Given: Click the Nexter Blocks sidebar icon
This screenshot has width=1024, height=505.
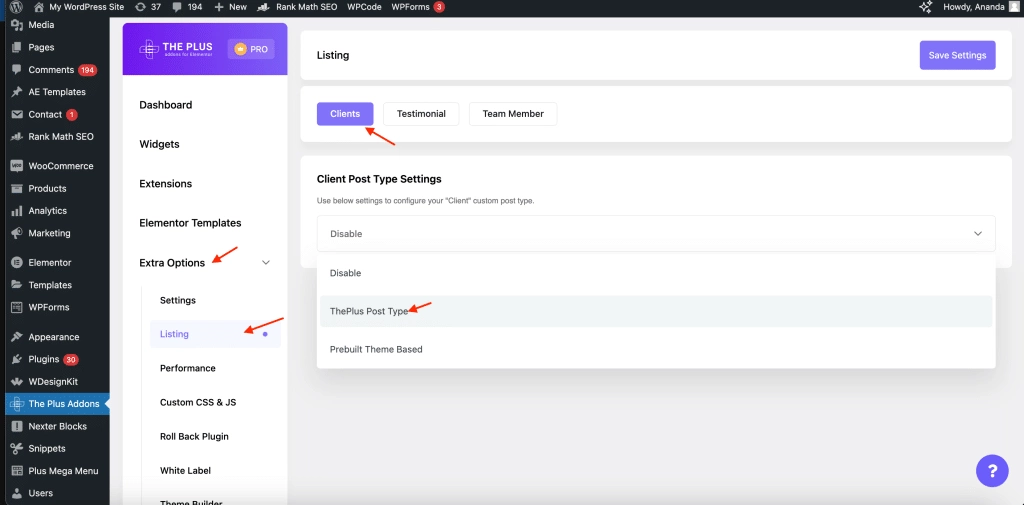Looking at the screenshot, I should coord(17,426).
